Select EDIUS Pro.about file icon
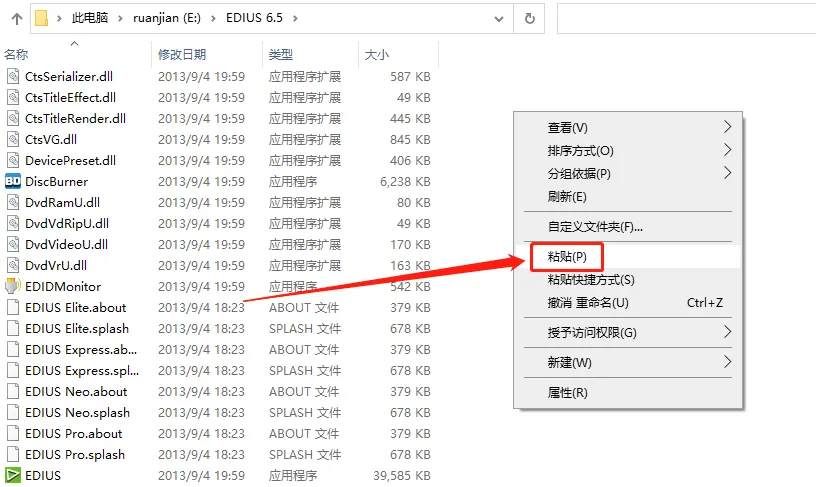Viewport: 816px width, 487px height. pyautogui.click(x=13, y=433)
